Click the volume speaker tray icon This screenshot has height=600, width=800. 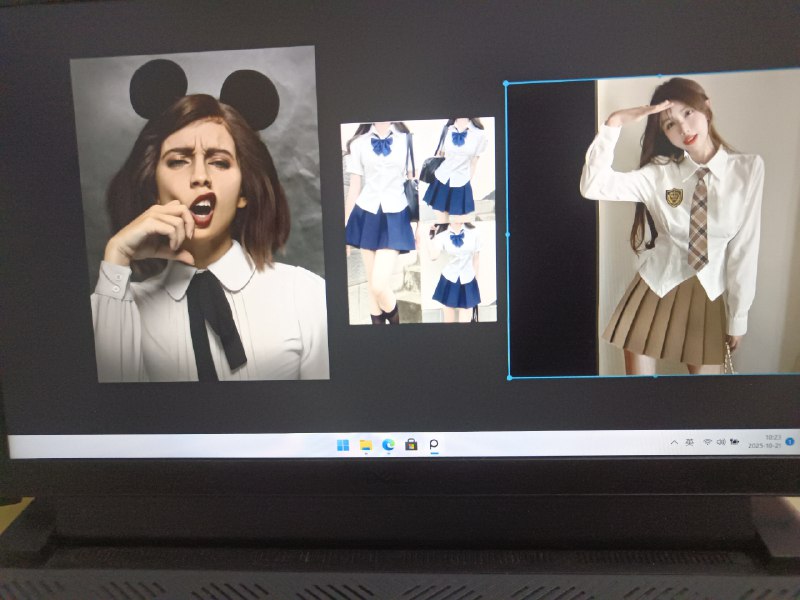pos(721,442)
